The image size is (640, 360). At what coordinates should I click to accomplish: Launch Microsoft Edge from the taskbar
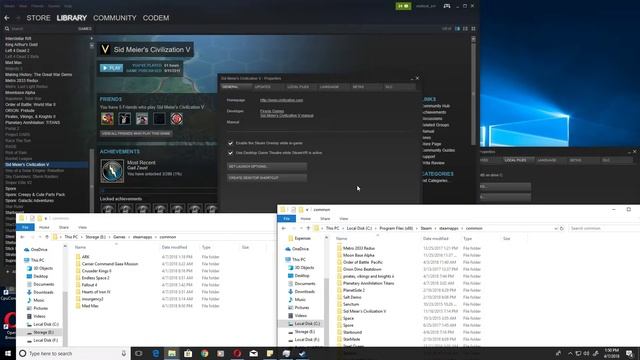pyautogui.click(x=156, y=353)
